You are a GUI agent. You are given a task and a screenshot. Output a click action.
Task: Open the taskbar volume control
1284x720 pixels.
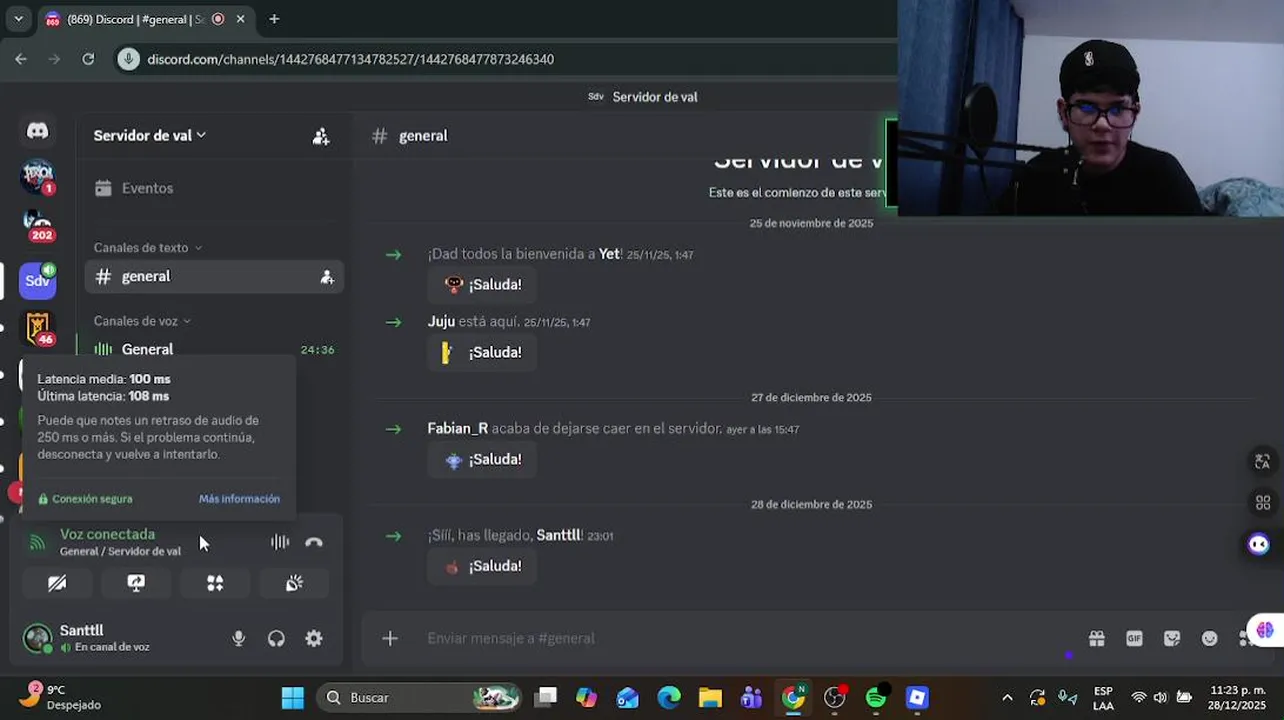1160,698
